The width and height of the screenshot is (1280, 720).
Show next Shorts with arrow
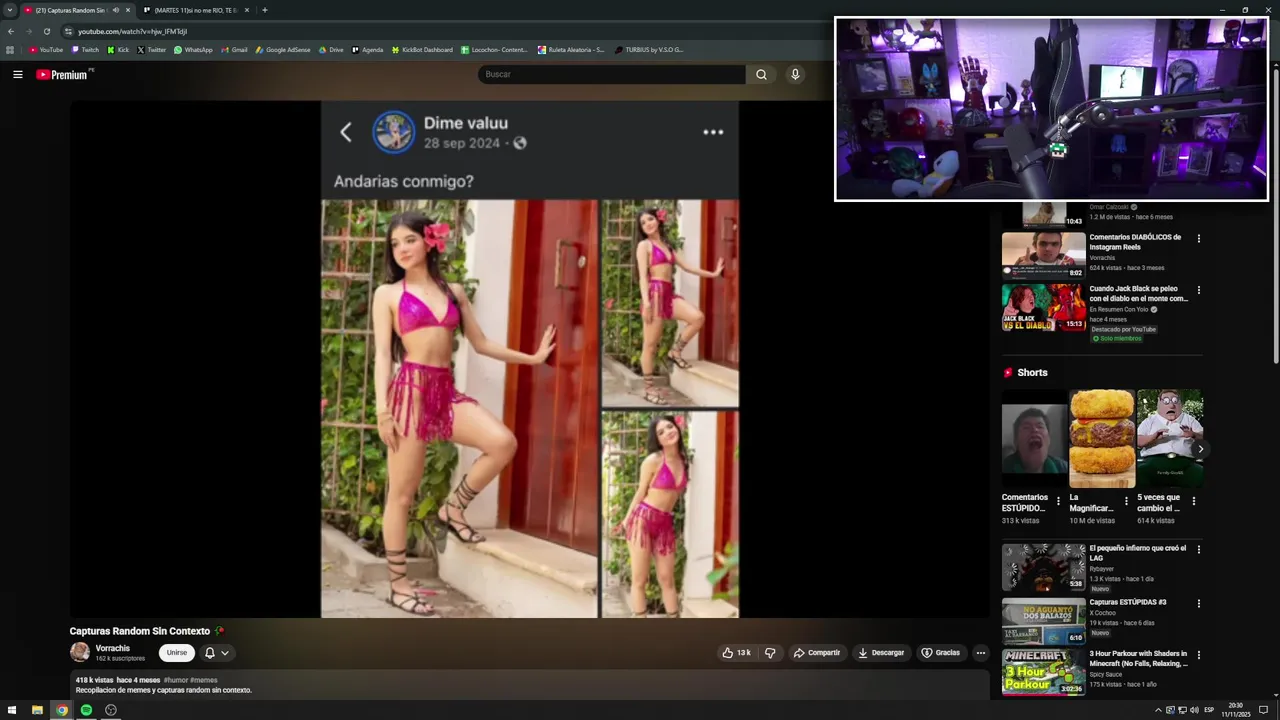pos(1200,449)
